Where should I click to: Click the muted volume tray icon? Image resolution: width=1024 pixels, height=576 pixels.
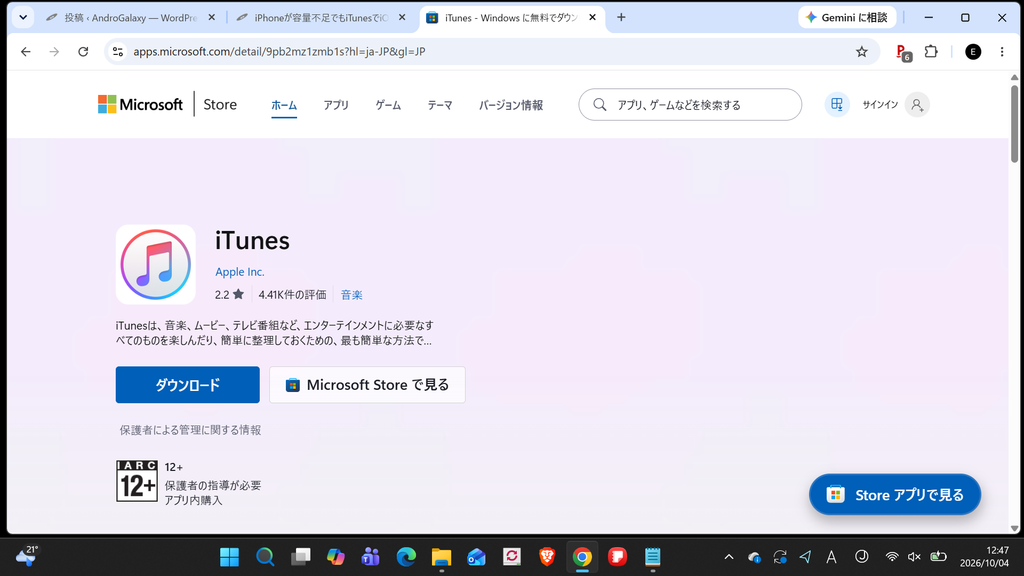(x=914, y=557)
